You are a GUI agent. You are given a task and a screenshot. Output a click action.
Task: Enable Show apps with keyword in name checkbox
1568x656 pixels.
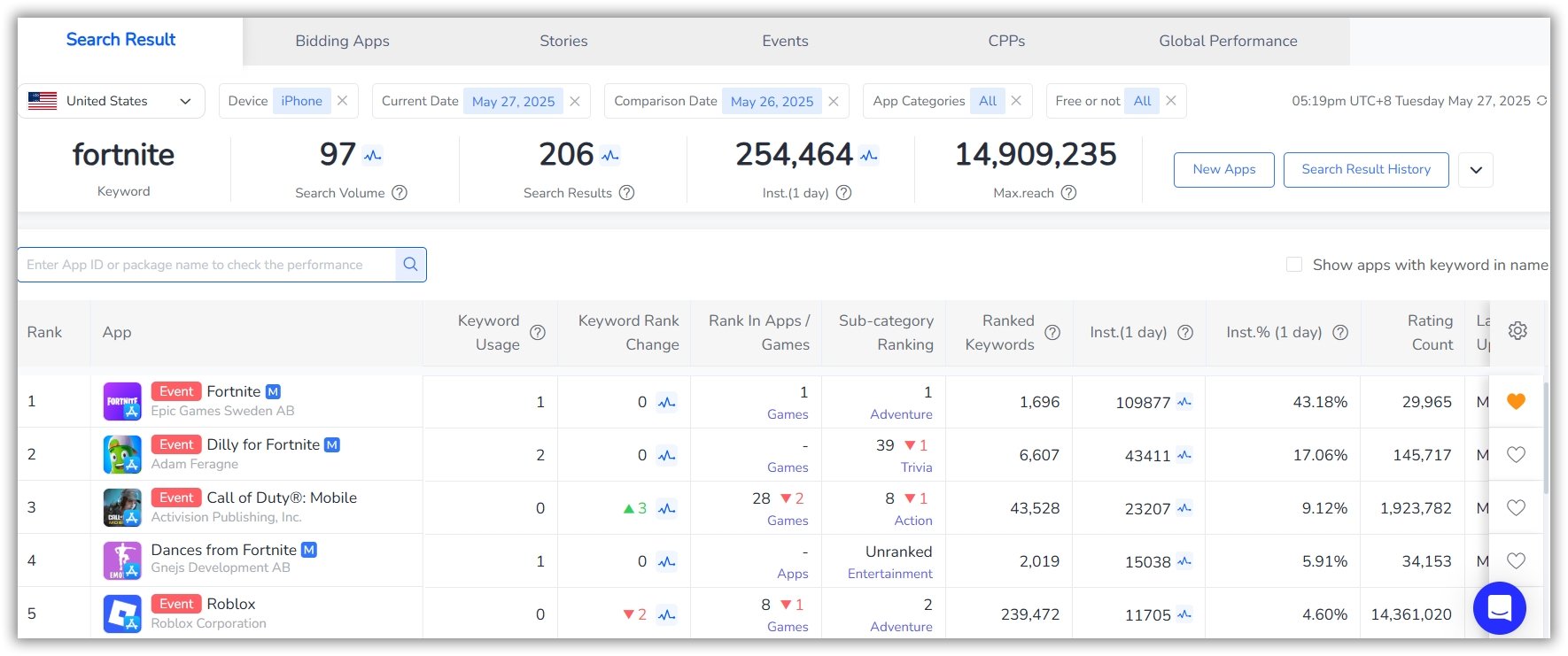[x=1294, y=265]
